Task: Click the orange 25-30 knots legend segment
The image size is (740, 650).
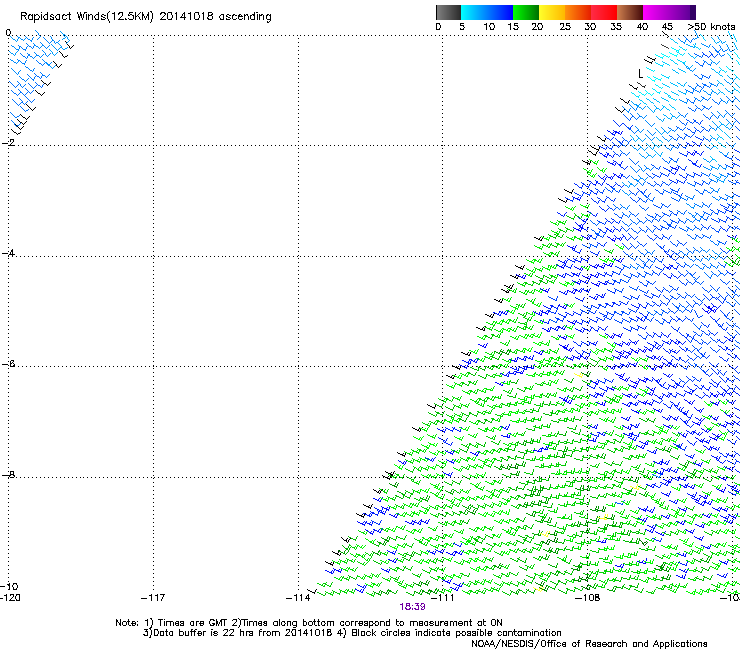Action: [x=578, y=12]
